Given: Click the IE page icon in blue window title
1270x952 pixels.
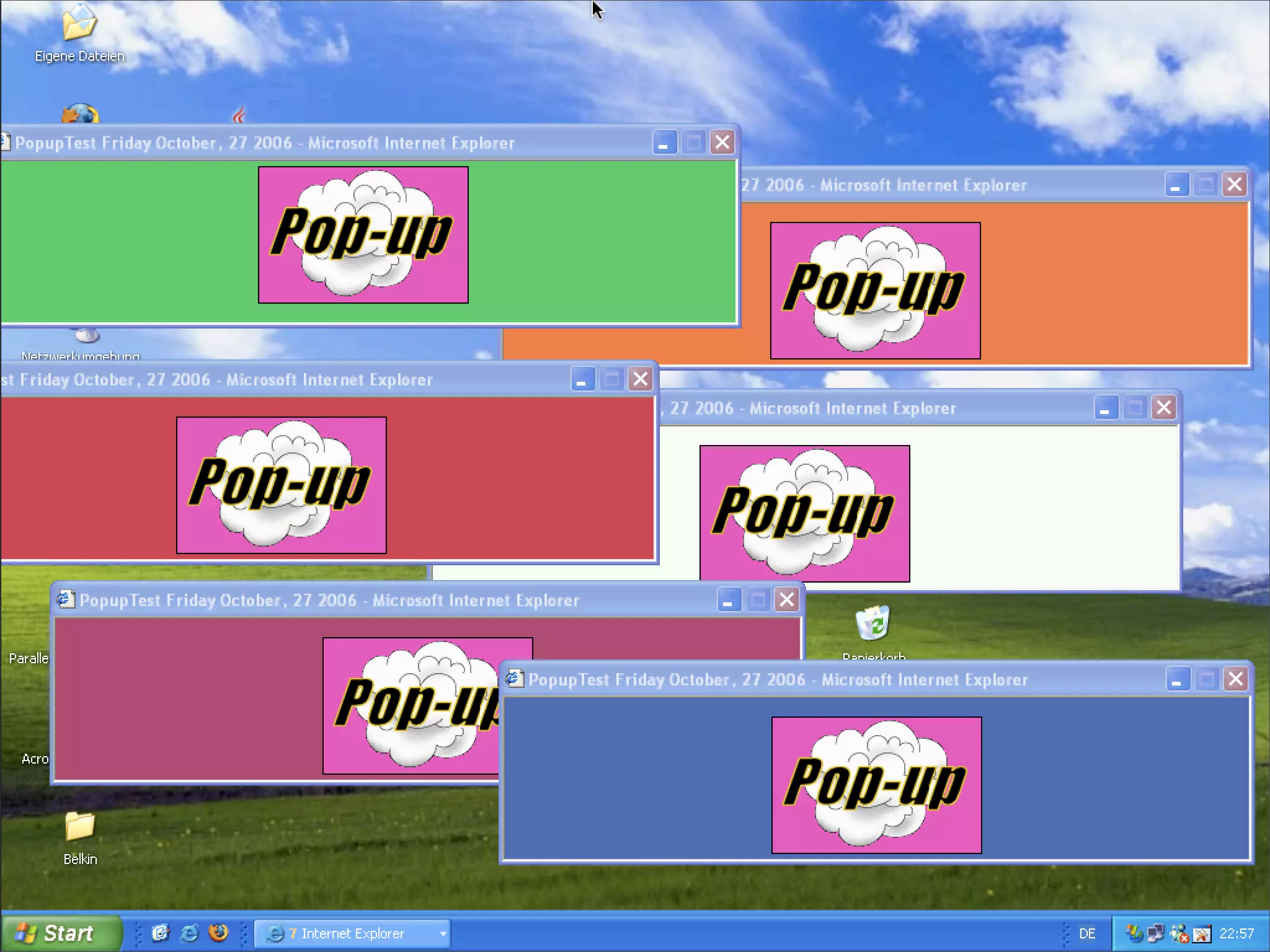Looking at the screenshot, I should [514, 679].
